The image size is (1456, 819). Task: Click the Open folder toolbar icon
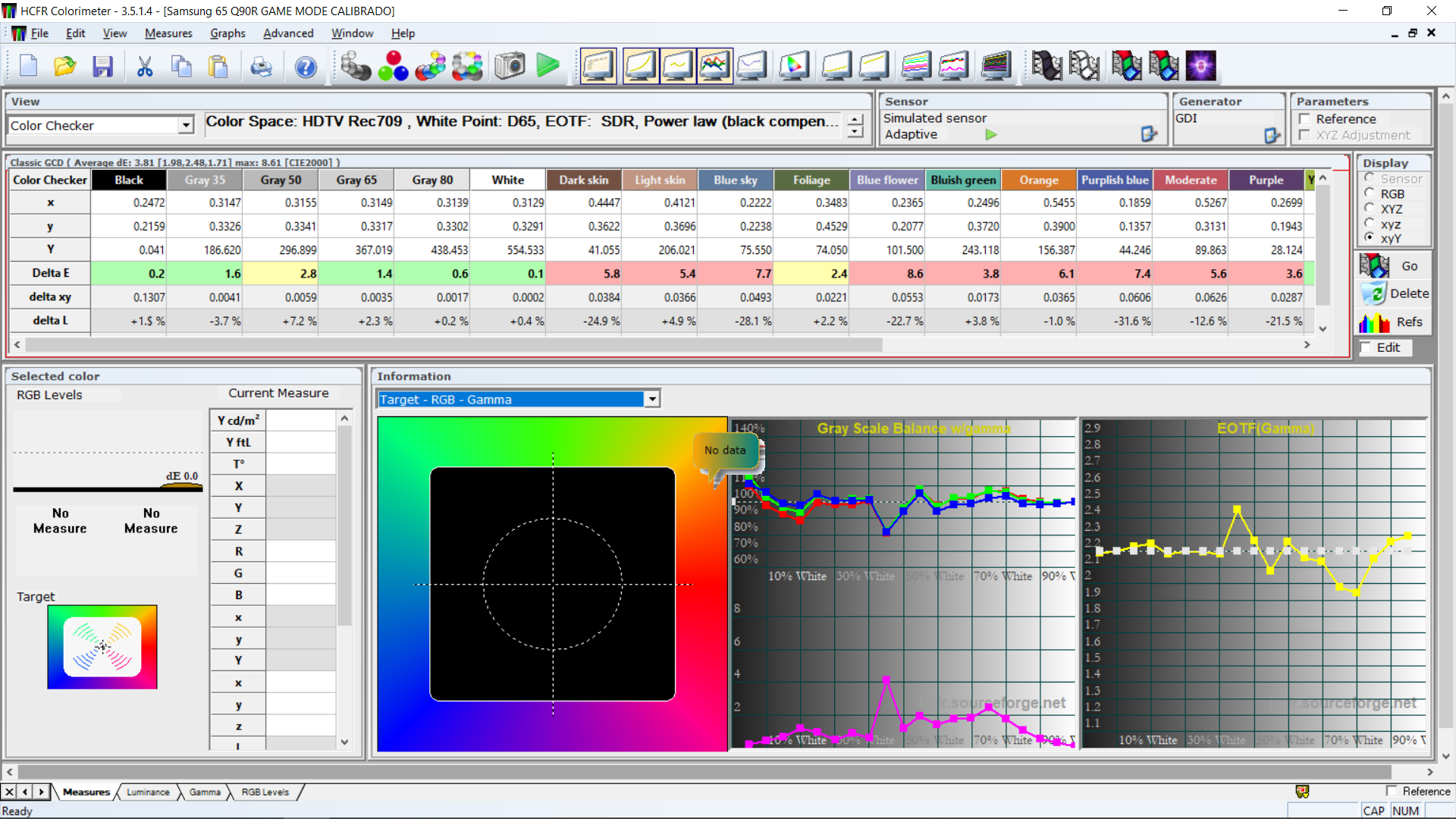[x=65, y=67]
